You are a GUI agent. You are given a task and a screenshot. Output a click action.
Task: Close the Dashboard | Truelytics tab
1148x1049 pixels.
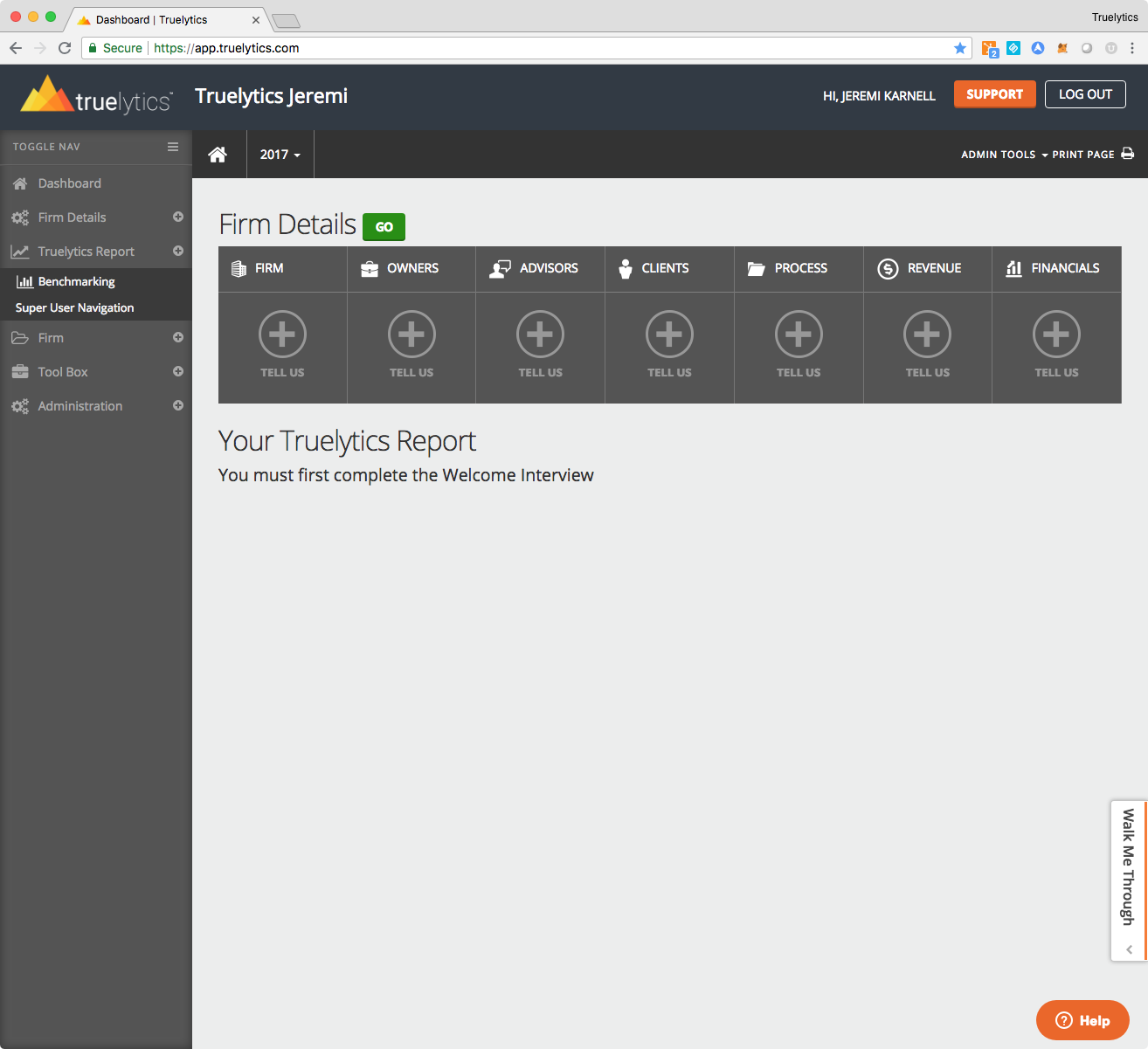click(256, 20)
